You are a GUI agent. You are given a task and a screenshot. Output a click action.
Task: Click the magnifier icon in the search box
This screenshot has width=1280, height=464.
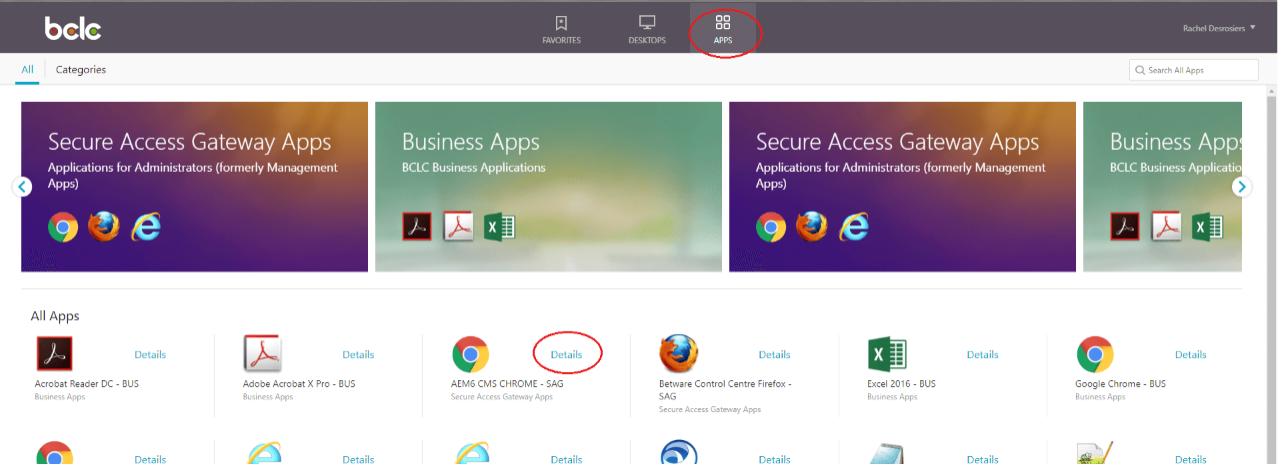coord(1140,70)
